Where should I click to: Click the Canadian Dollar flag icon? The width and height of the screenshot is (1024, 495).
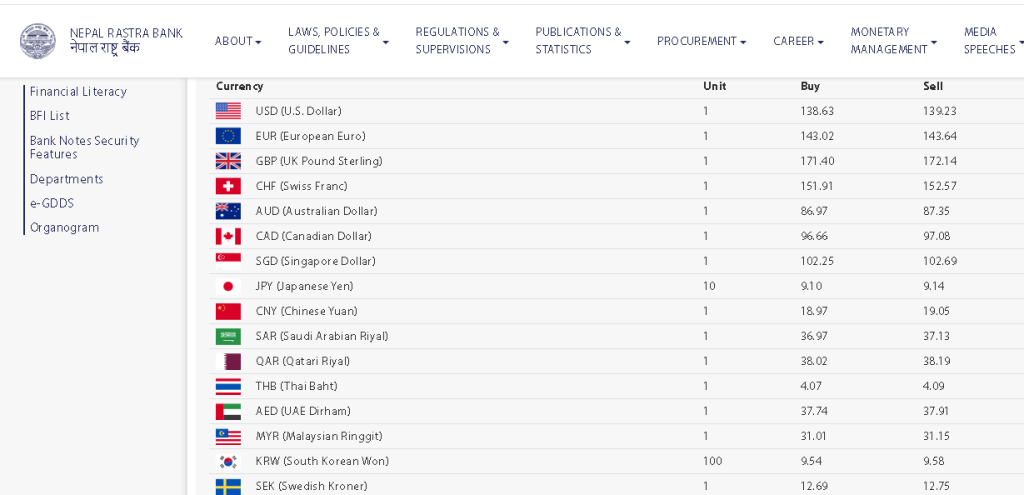(228, 236)
